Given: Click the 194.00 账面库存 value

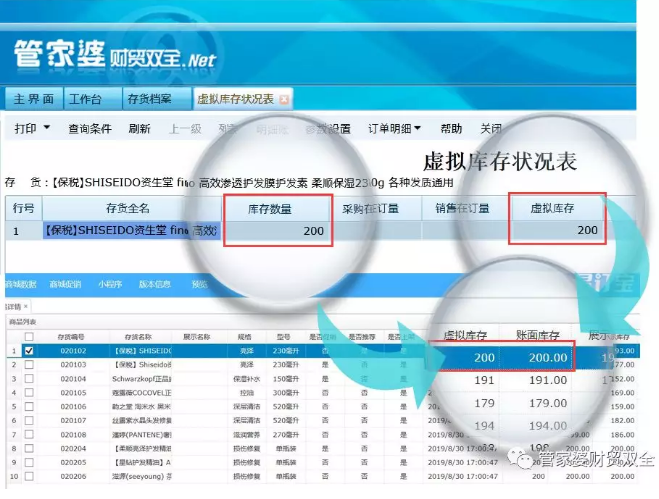Looking at the screenshot, I should (548, 426).
